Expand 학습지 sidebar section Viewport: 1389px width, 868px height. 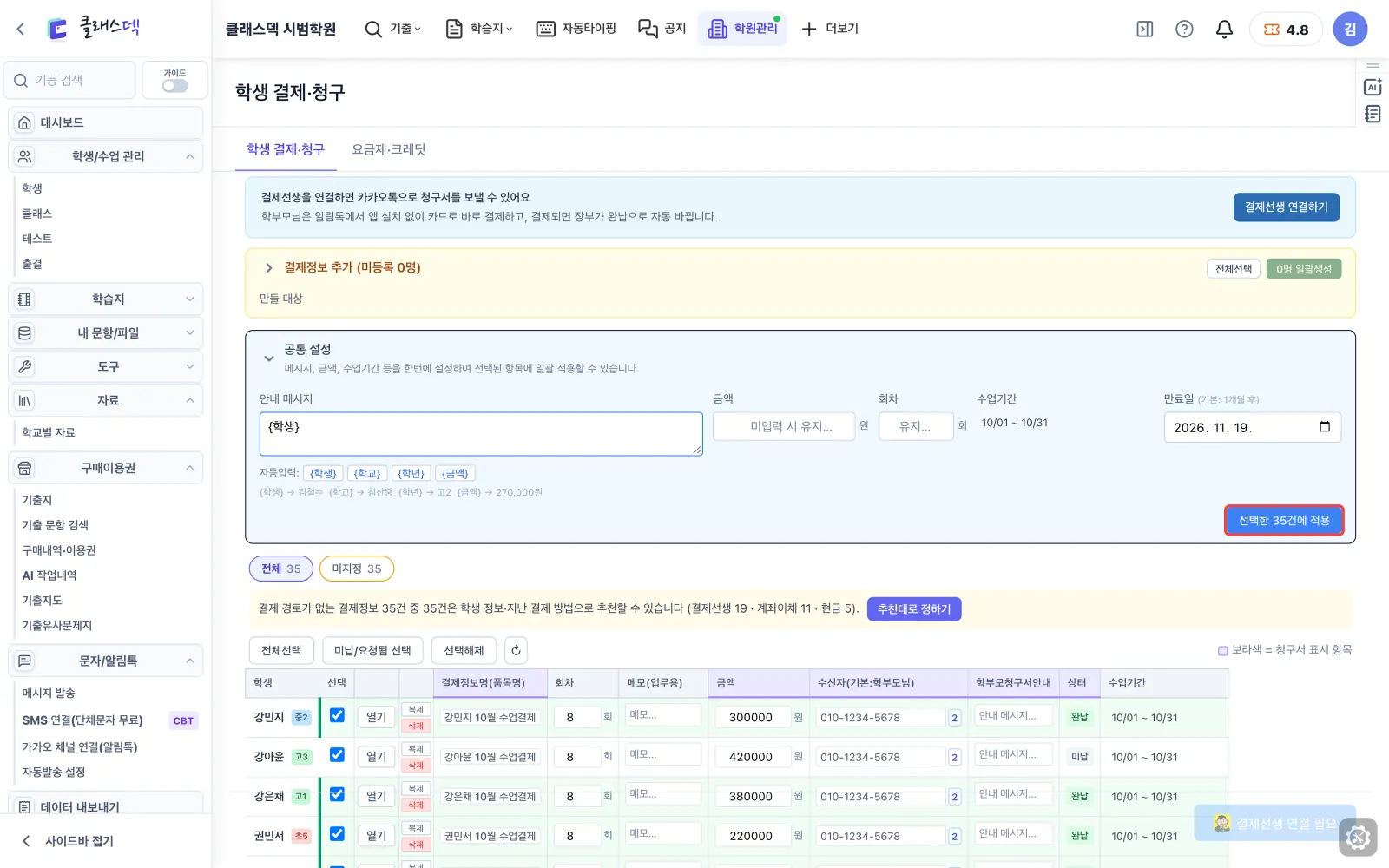point(106,299)
